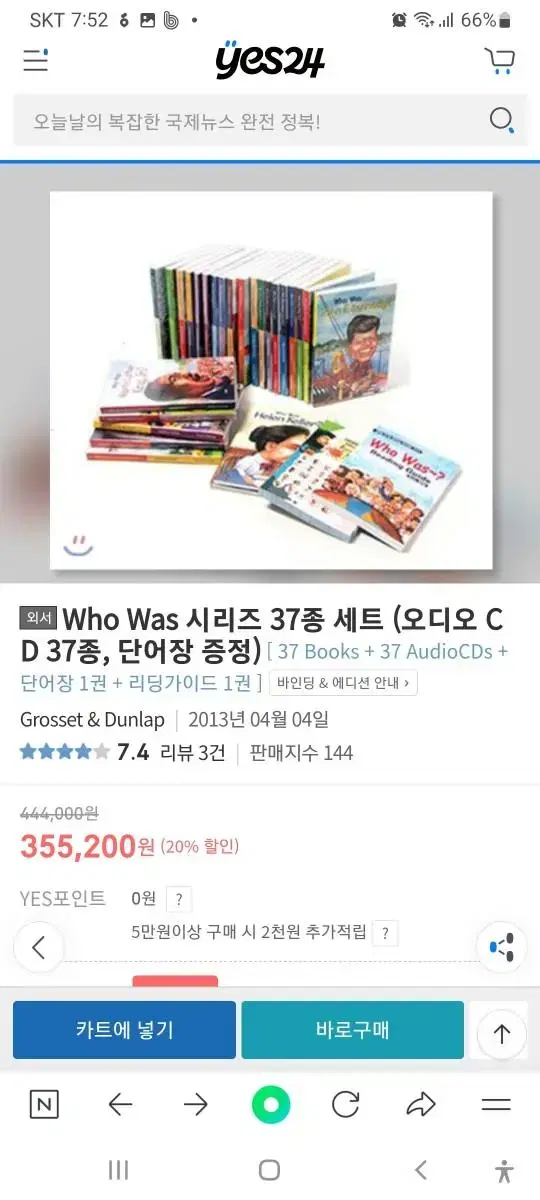Open help next to 2천원 추가적립

coord(386,934)
